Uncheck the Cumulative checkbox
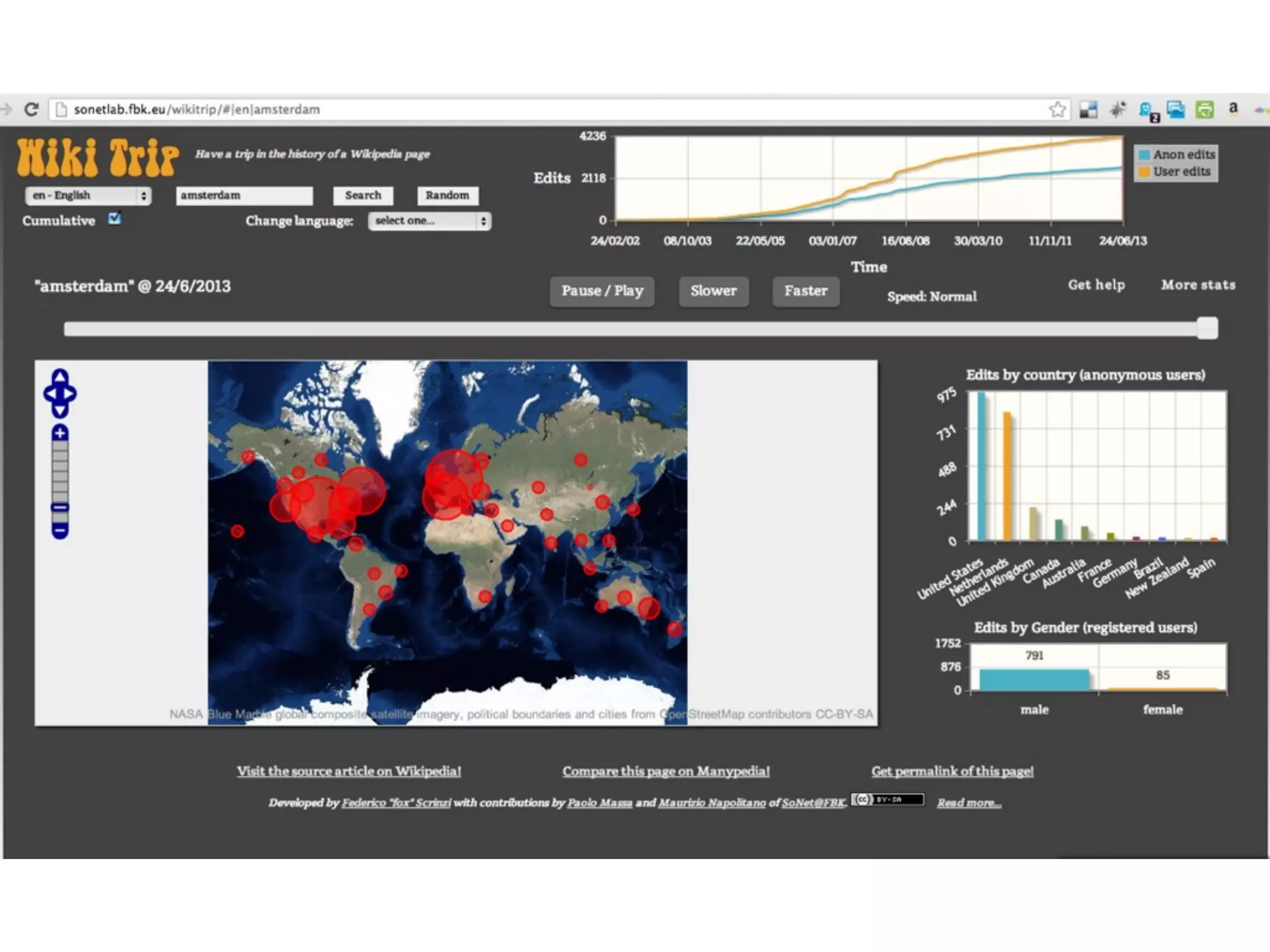Screen dimensions: 1270x952 coord(114,218)
